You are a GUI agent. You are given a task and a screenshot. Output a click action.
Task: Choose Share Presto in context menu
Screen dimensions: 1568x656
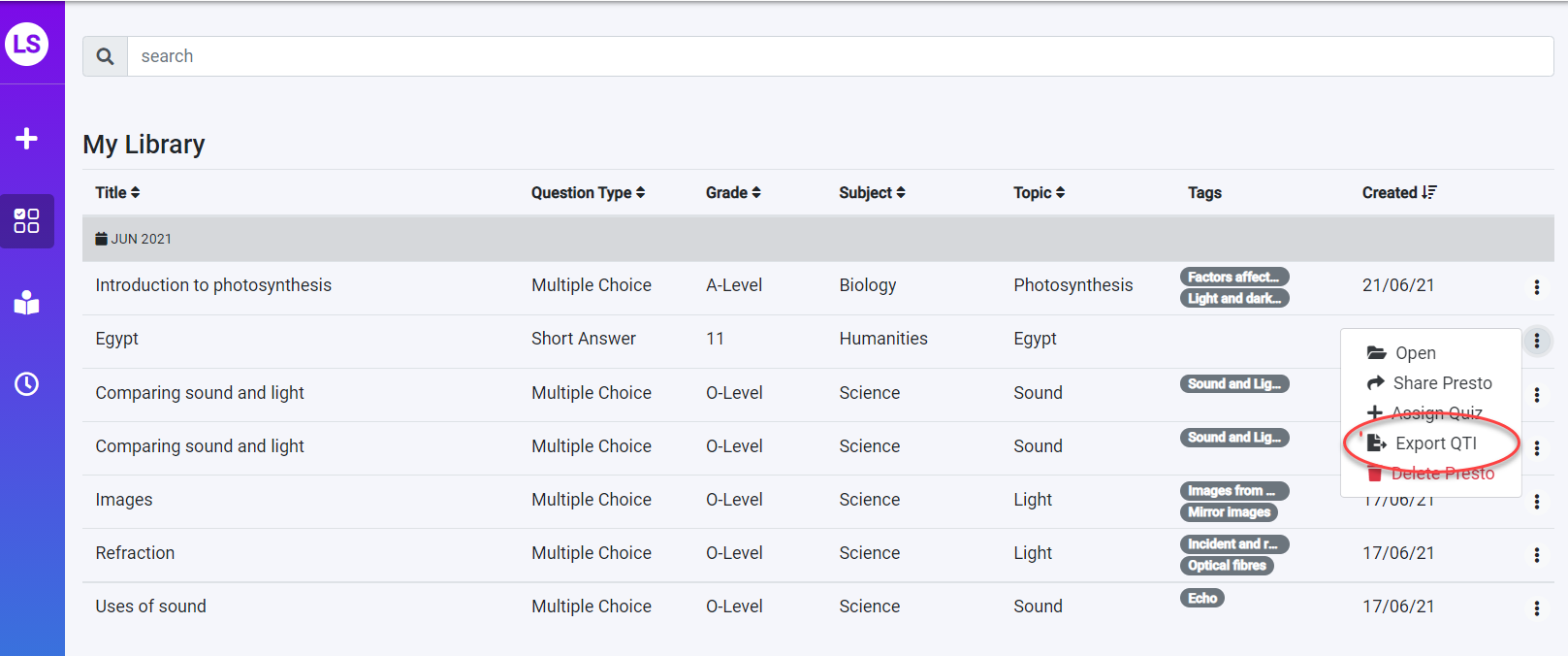1441,383
